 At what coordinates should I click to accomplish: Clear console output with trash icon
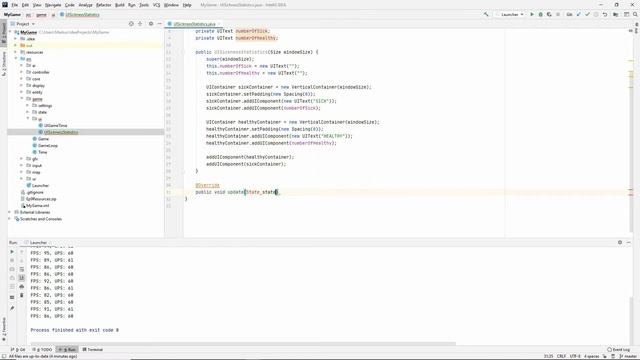pos(22,295)
